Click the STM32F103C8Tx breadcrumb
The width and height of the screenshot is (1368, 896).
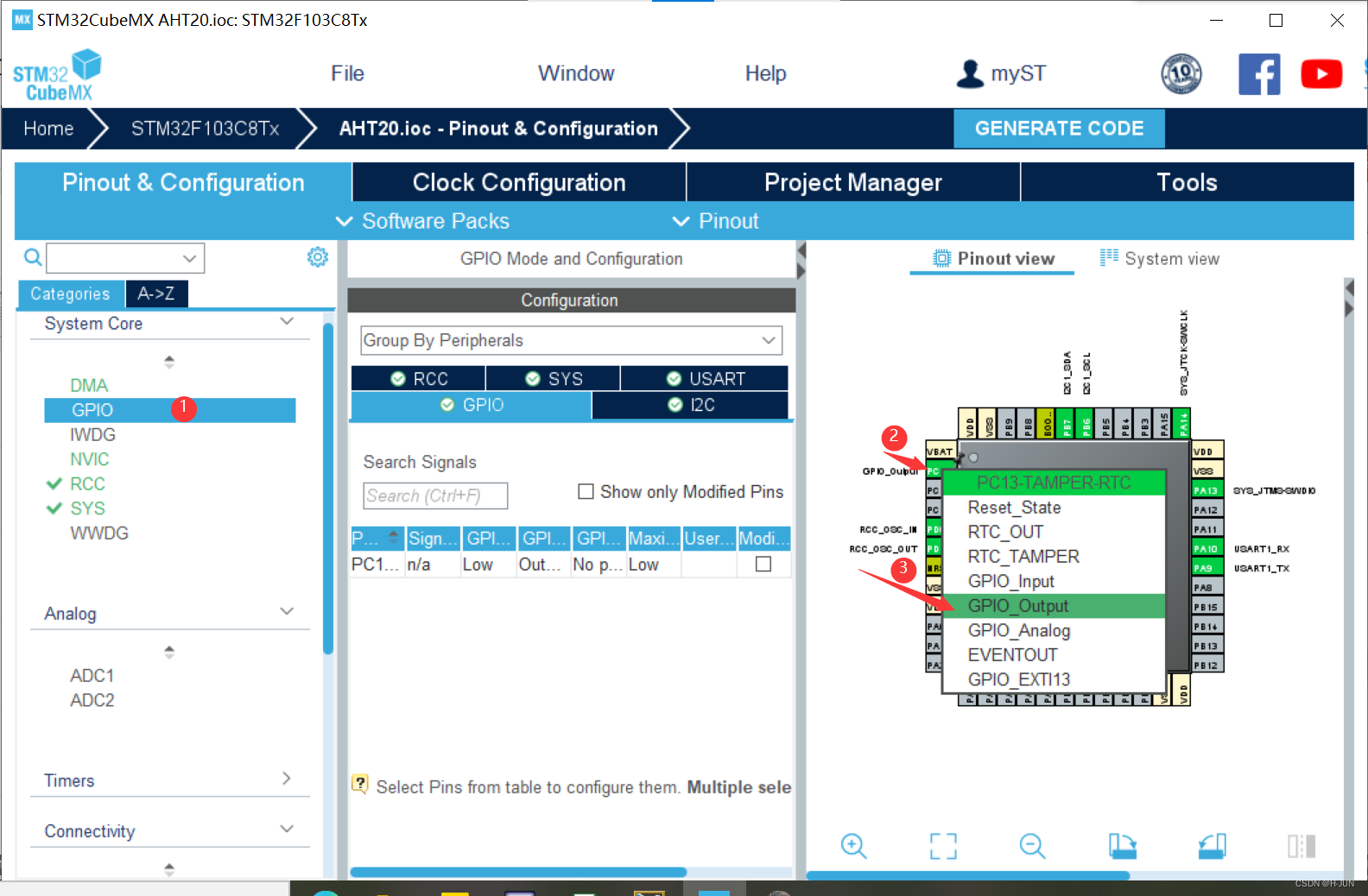pos(206,129)
